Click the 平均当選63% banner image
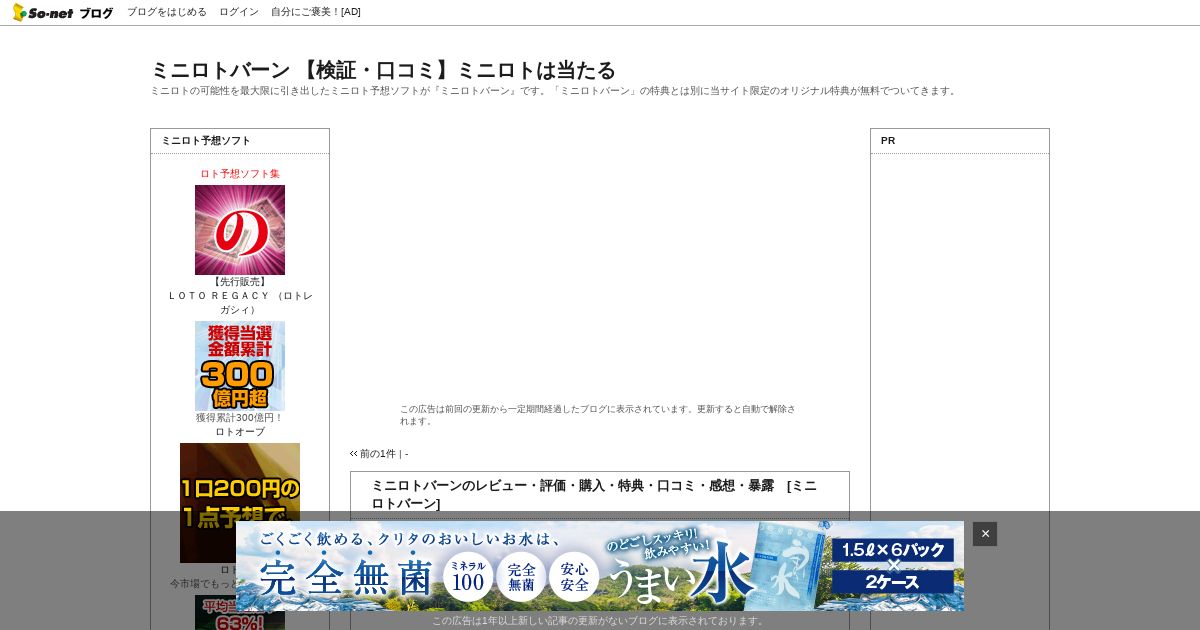This screenshot has height=630, width=1200. click(240, 613)
